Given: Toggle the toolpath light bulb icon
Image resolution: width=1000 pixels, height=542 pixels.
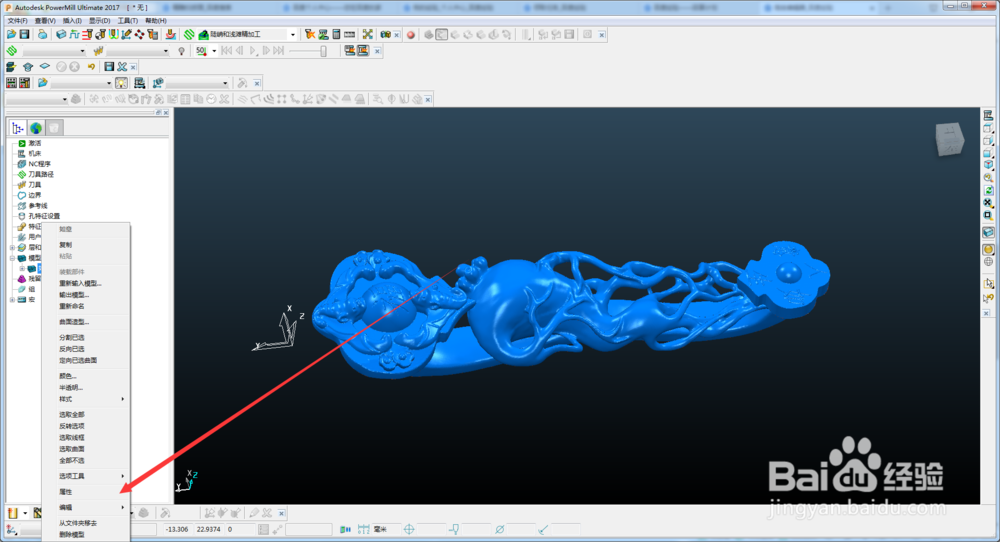Looking at the screenshot, I should click(x=182, y=51).
